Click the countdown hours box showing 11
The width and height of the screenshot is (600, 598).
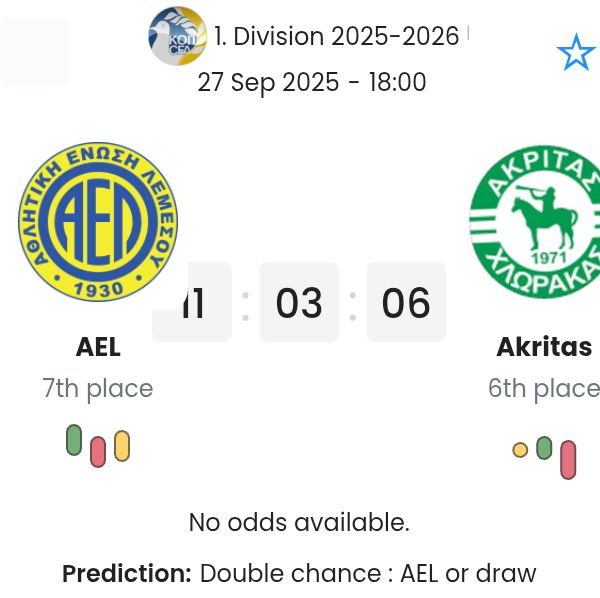click(x=193, y=303)
